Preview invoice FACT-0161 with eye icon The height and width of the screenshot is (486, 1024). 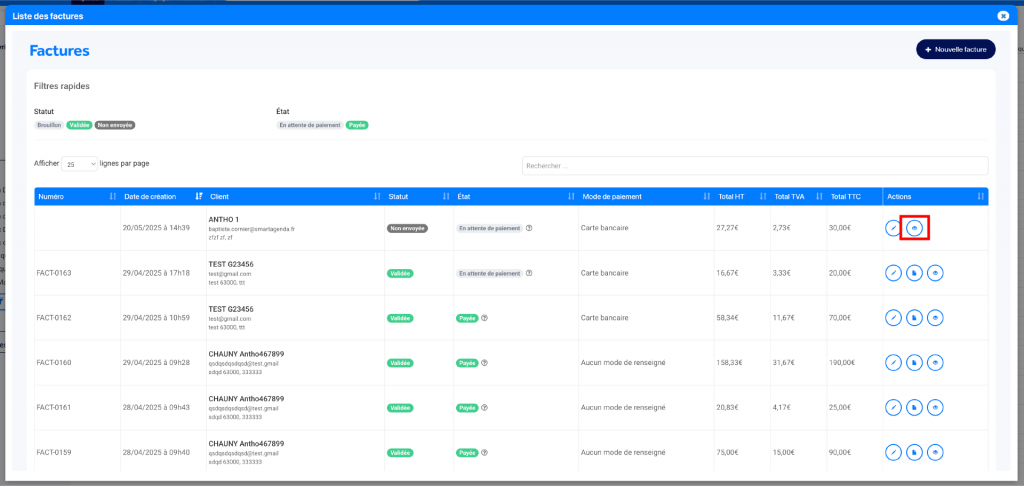click(x=936, y=408)
